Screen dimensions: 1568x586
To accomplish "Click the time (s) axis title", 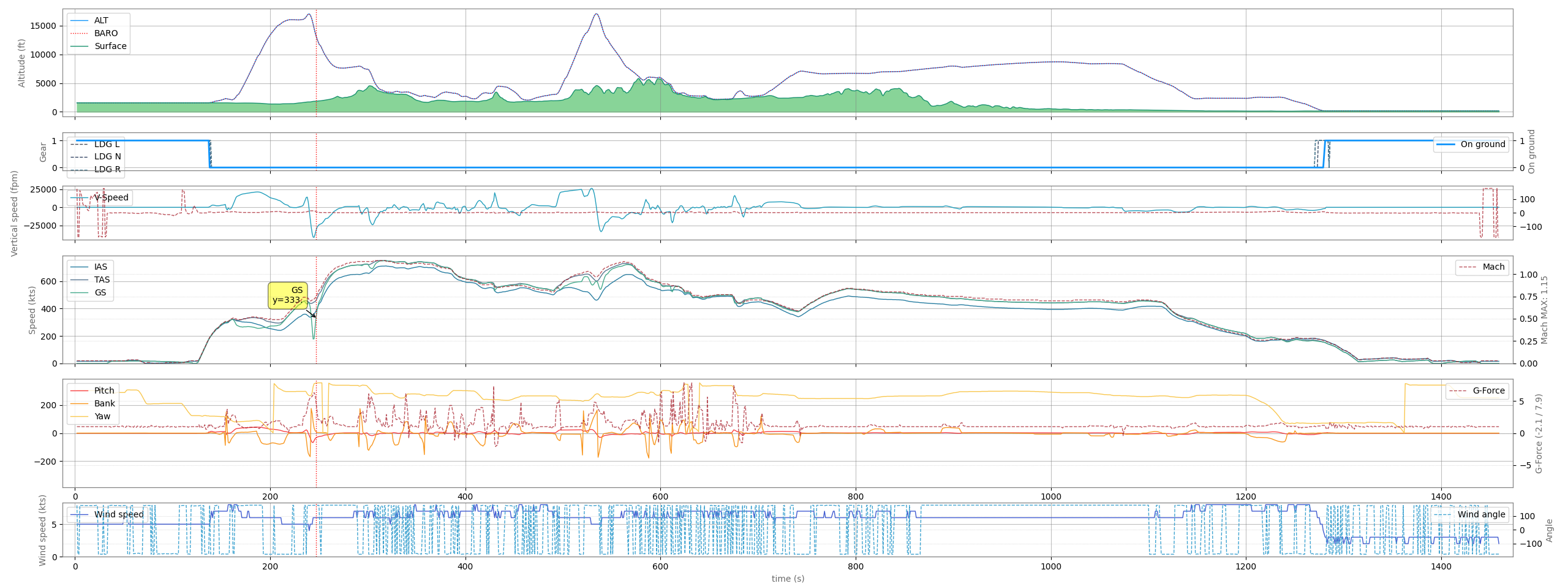I will (788, 579).
